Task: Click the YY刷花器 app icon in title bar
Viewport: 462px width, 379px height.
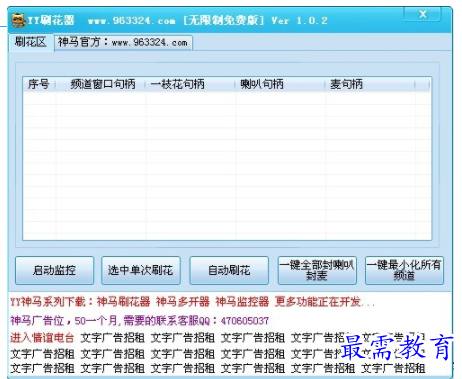Action: (x=19, y=20)
